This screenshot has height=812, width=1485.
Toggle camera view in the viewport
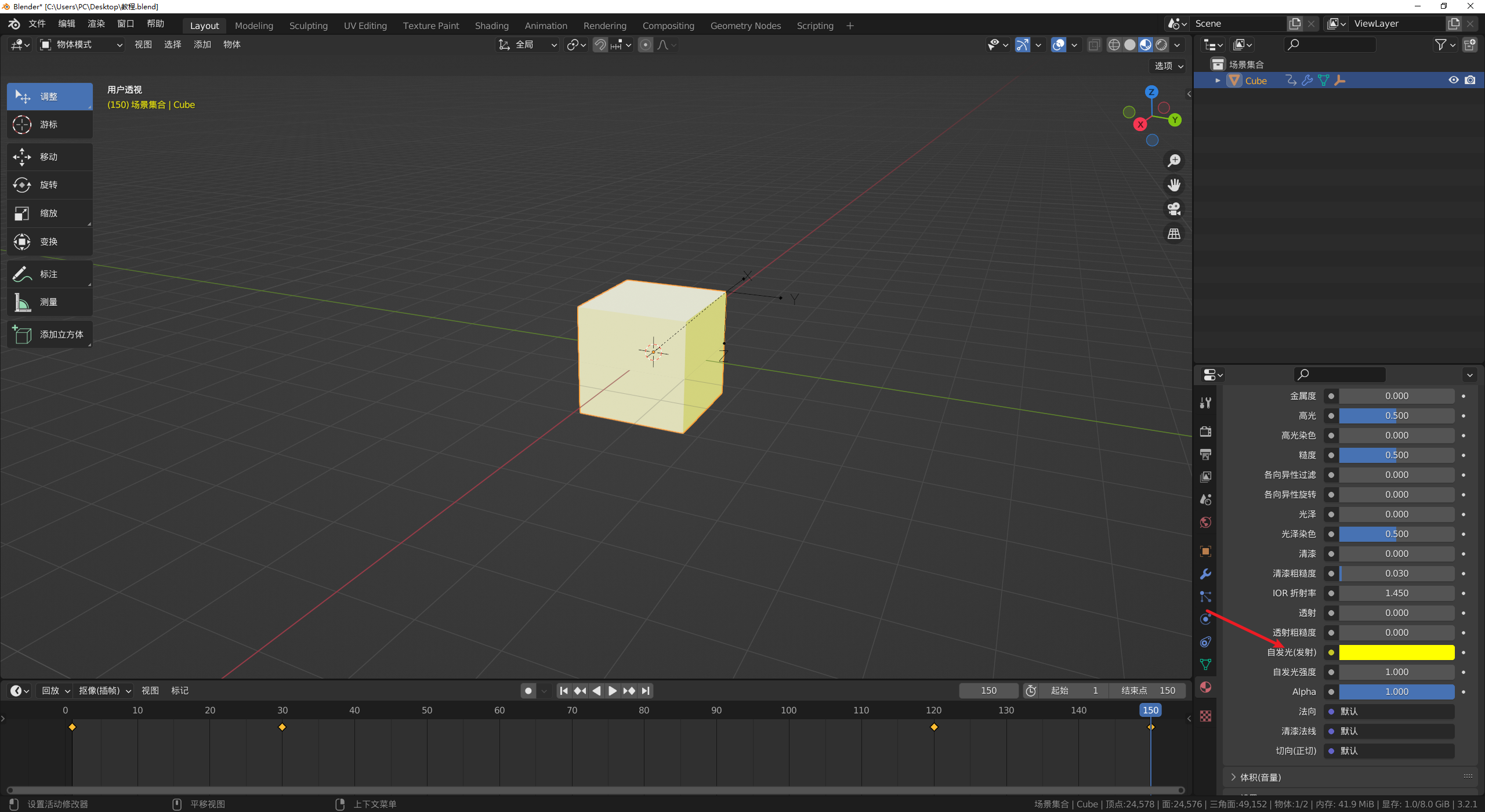tap(1174, 209)
